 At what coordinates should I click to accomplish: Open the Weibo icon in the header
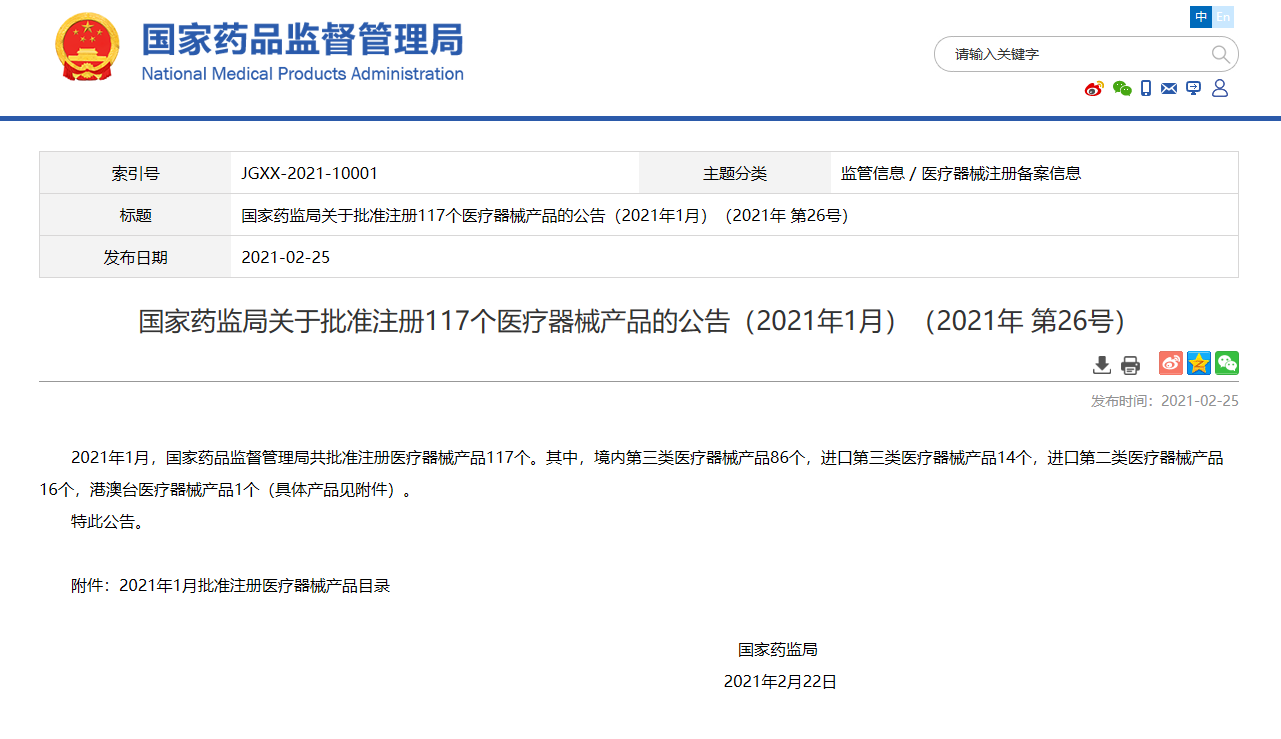click(1094, 88)
